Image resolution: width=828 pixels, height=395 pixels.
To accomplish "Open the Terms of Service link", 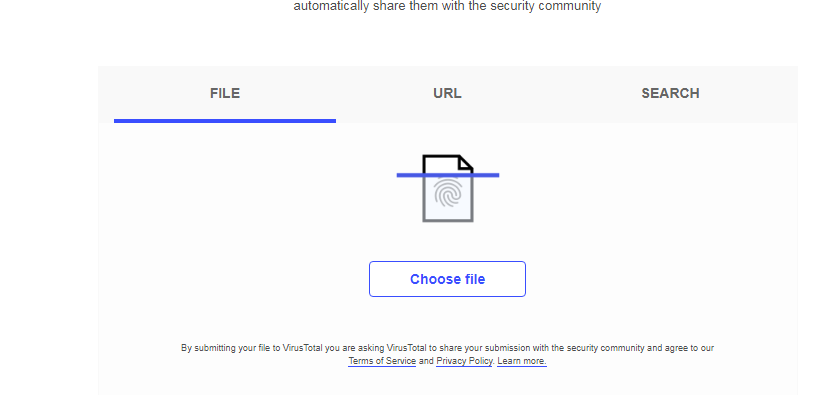I will pyautogui.click(x=382, y=361).
